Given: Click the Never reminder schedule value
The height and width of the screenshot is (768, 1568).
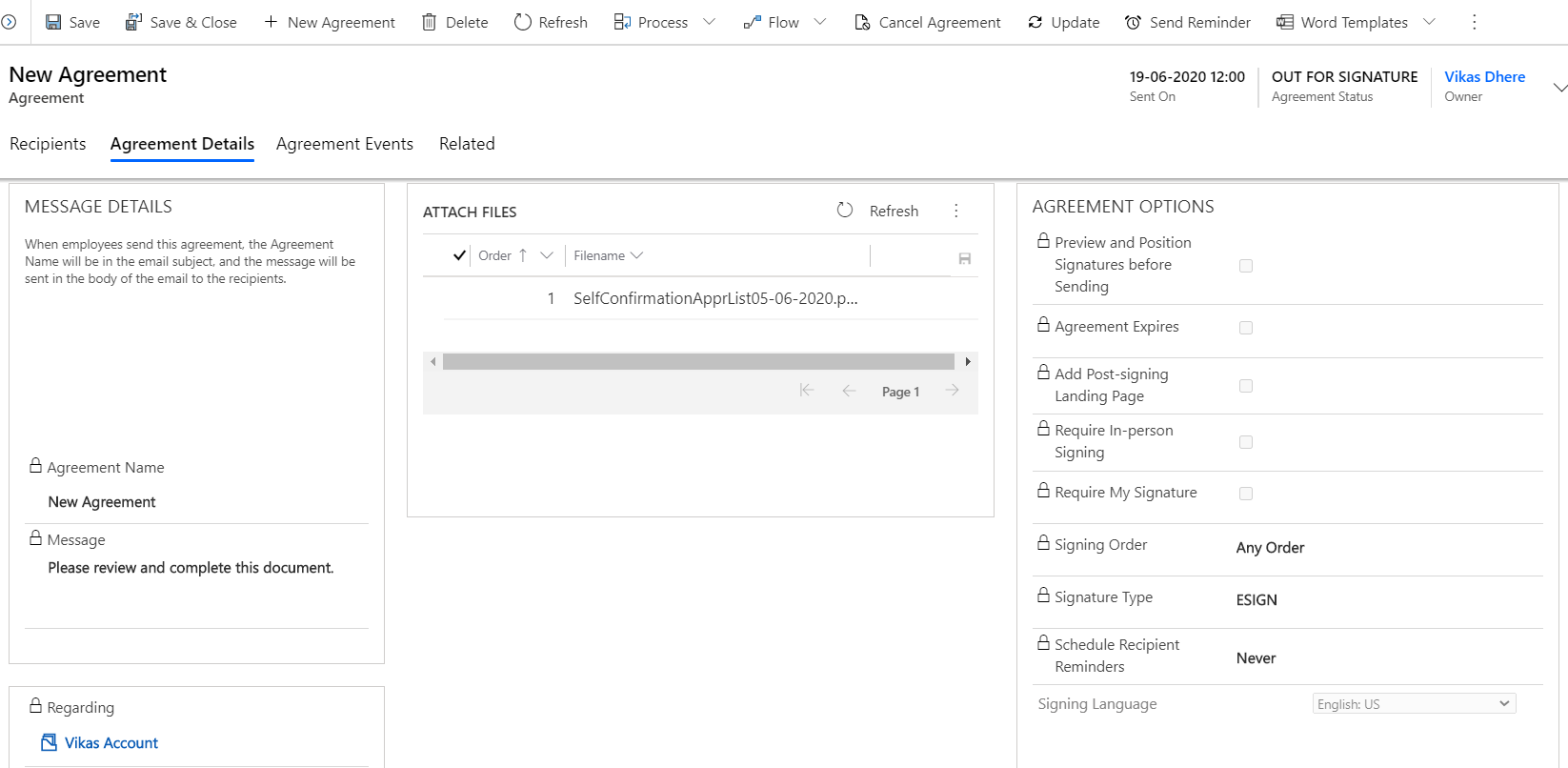Looking at the screenshot, I should click(x=1256, y=658).
